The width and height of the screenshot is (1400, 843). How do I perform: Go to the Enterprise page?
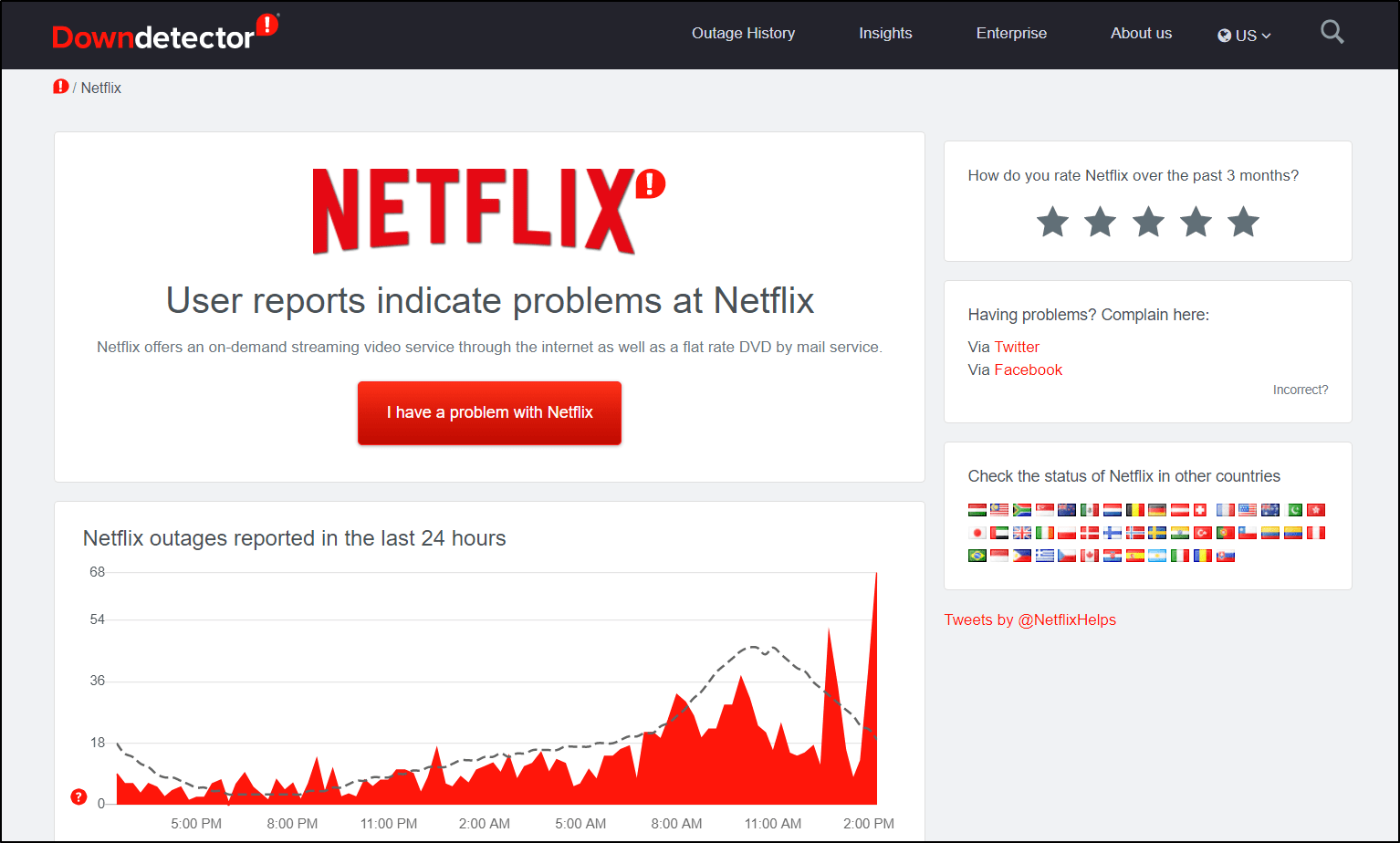click(x=1011, y=33)
